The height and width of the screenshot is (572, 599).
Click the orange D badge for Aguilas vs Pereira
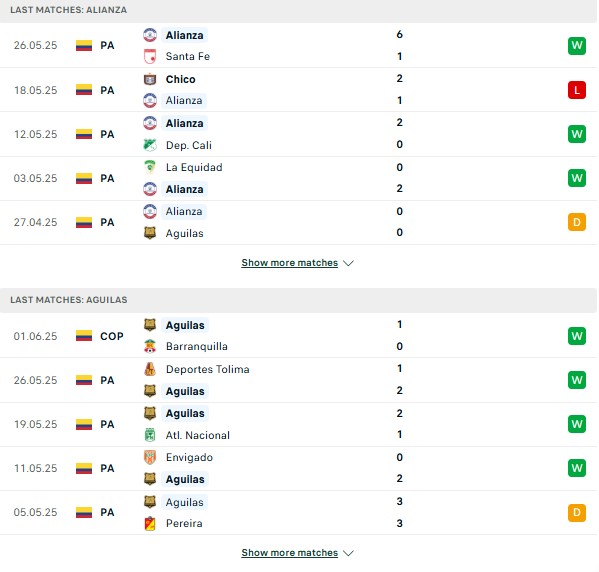pos(576,512)
